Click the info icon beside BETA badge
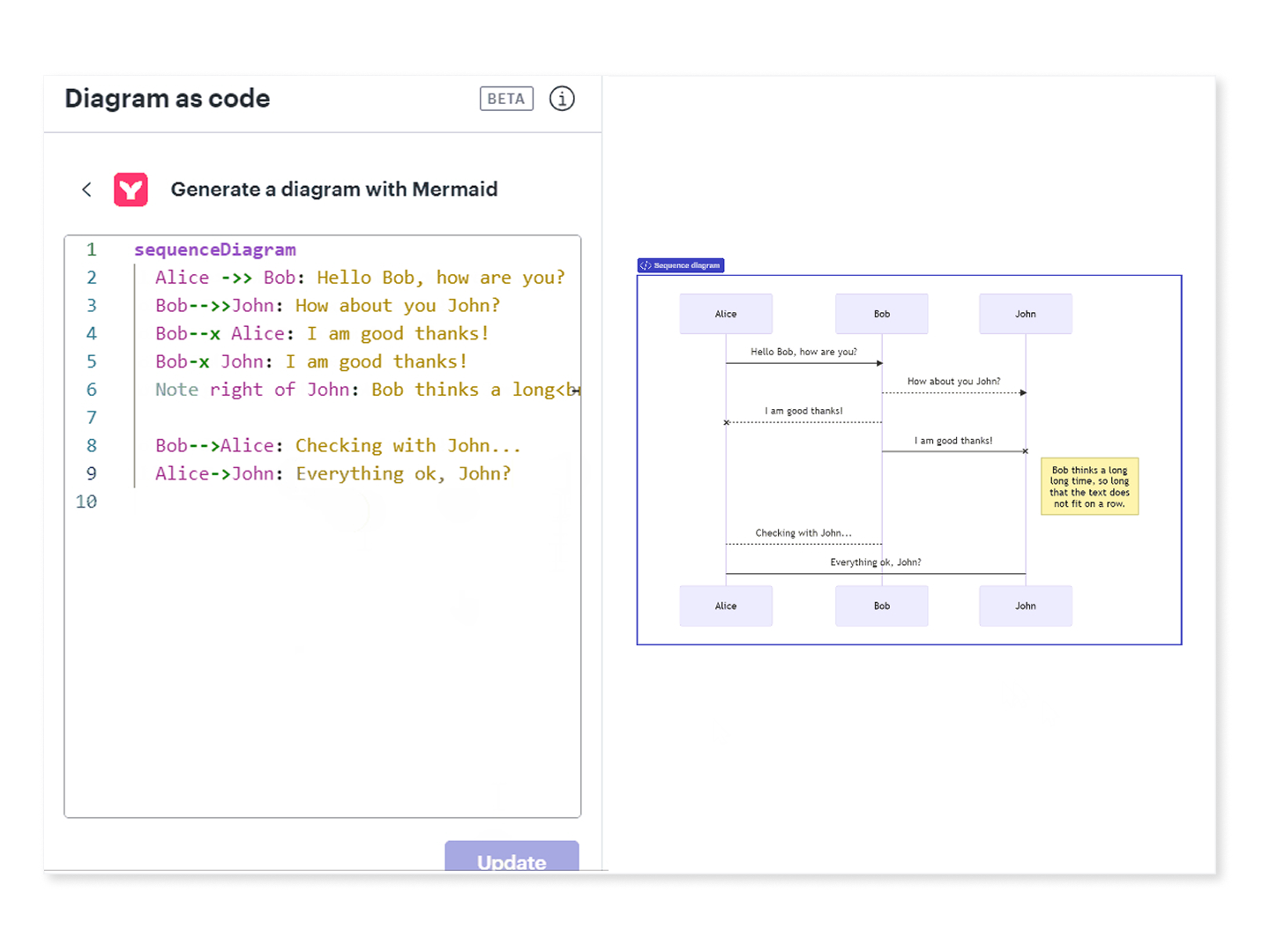 click(562, 99)
